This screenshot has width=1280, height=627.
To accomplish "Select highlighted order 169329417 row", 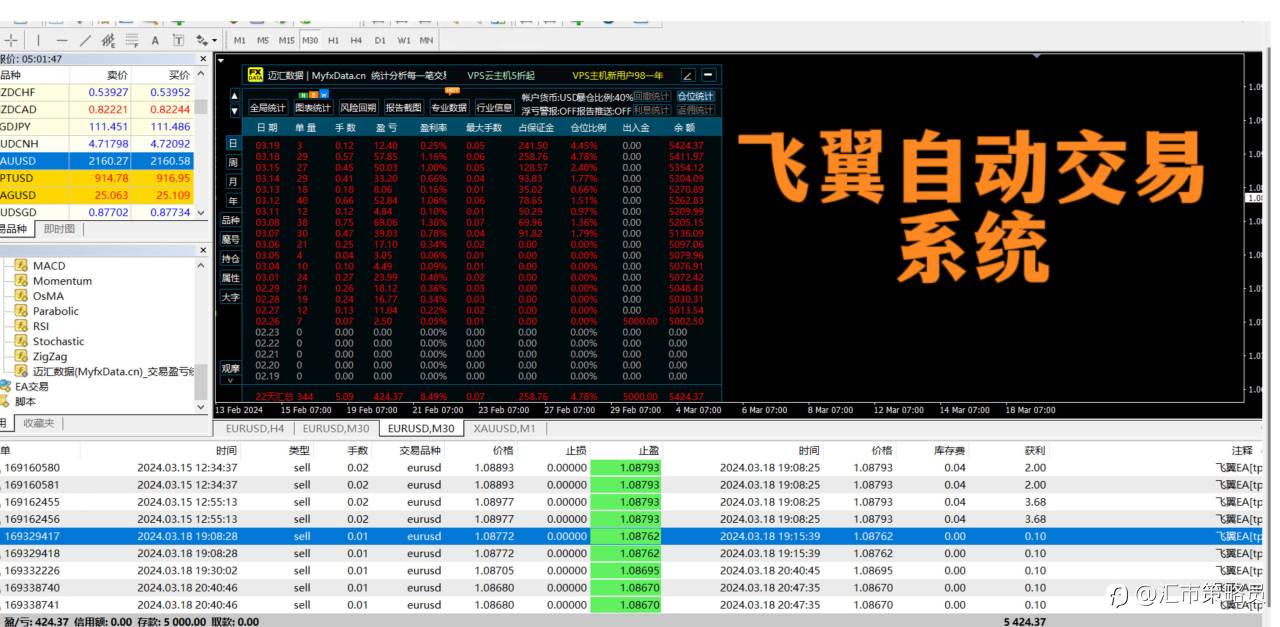I will 632,536.
